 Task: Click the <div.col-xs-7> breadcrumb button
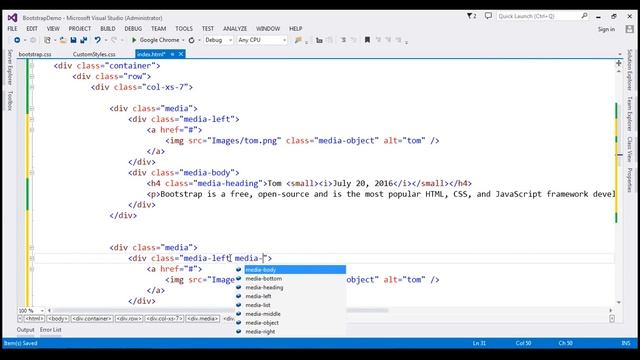click(164, 318)
